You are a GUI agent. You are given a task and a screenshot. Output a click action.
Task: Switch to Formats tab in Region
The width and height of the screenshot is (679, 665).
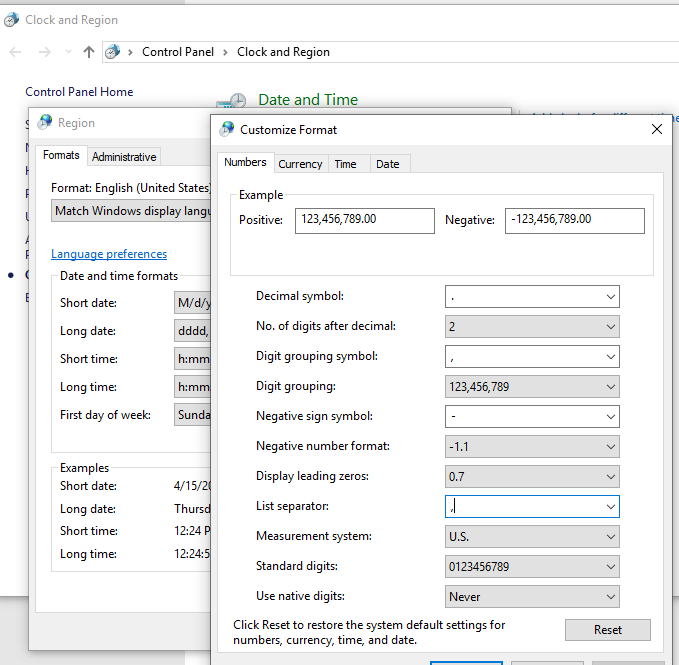[x=61, y=155]
